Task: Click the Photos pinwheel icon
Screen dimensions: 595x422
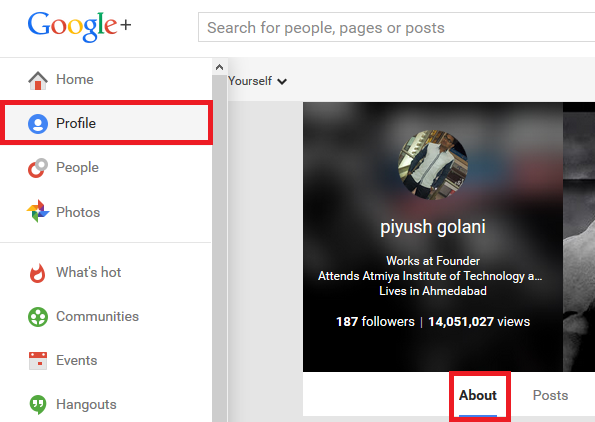Action: point(38,211)
